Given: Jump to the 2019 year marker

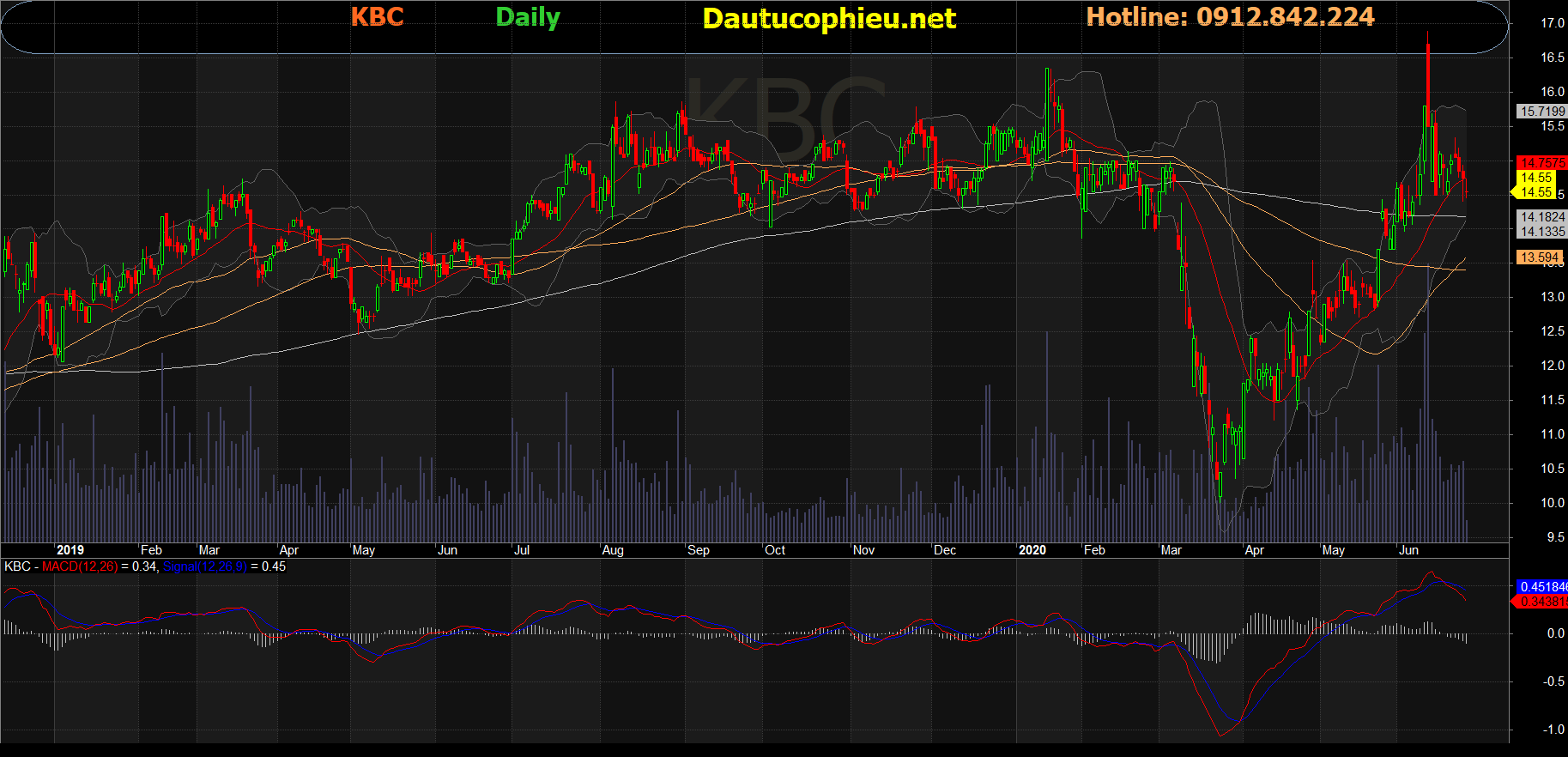Looking at the screenshot, I should click(x=70, y=550).
